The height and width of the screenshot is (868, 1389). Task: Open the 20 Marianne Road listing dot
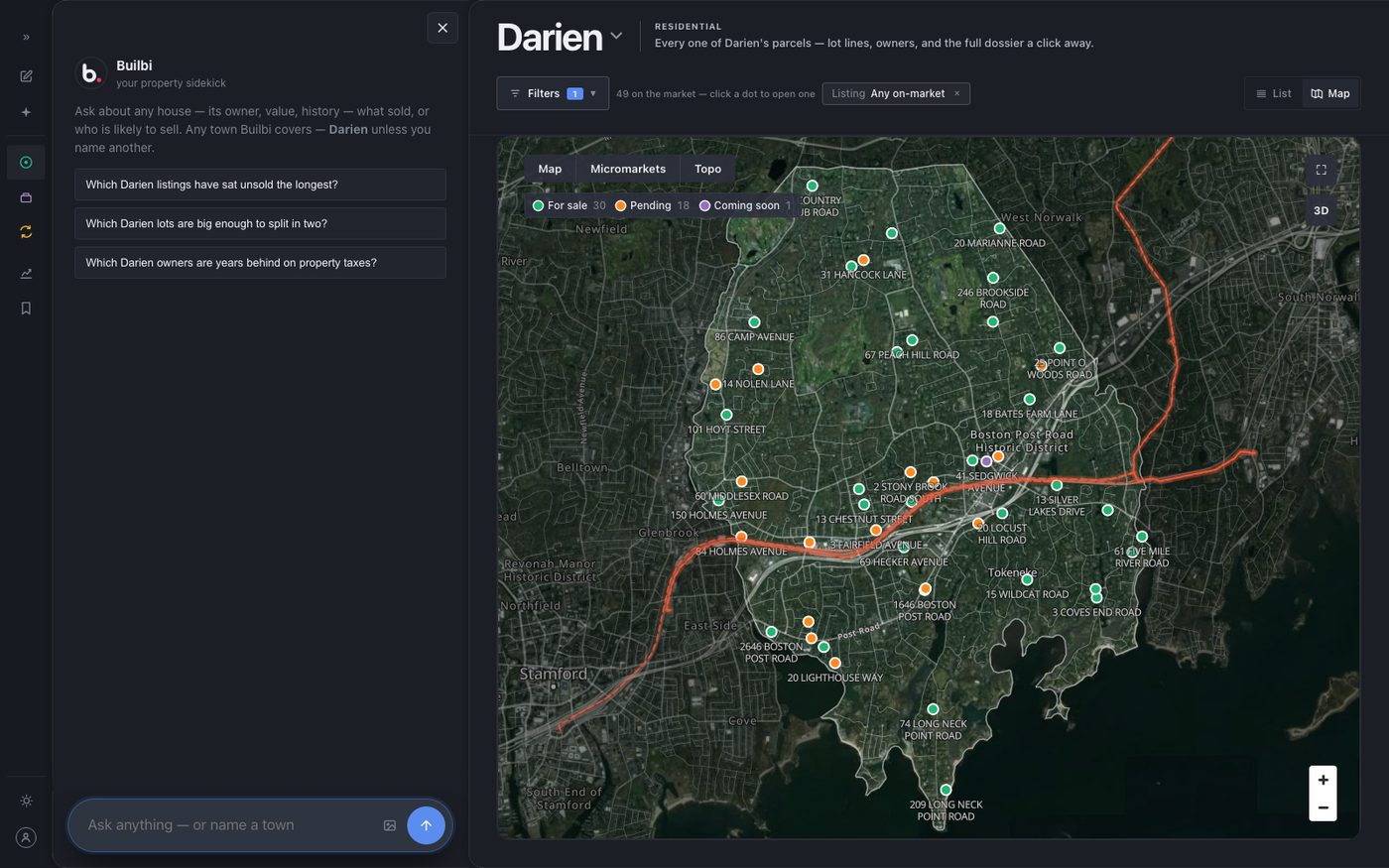click(999, 229)
